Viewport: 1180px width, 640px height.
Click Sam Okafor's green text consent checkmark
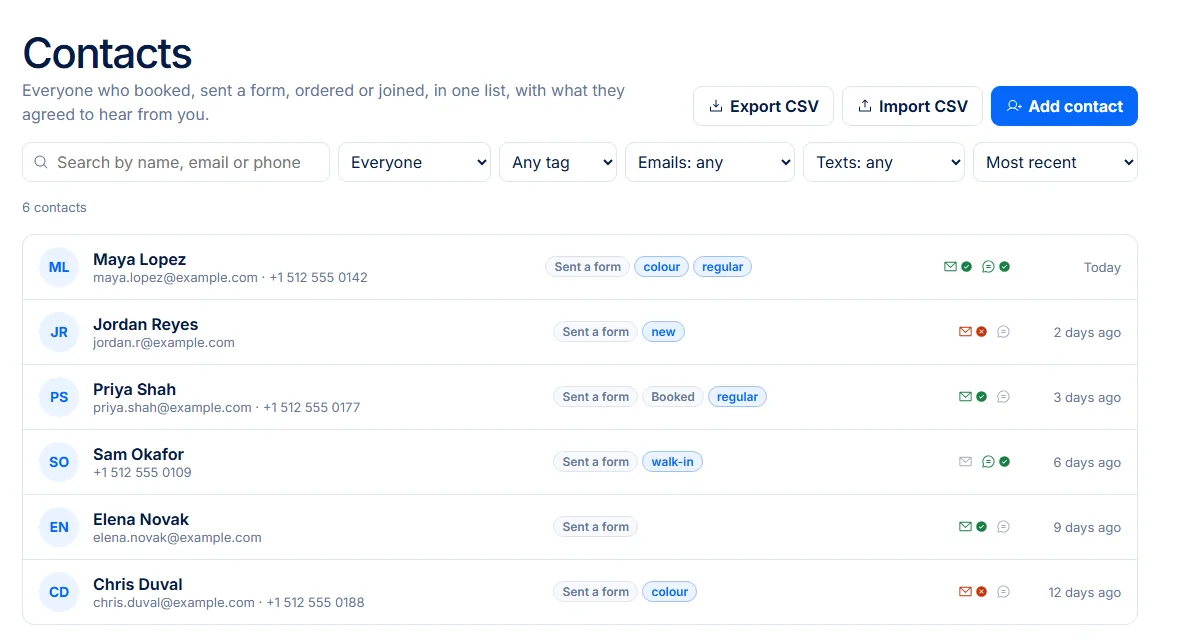pos(1005,462)
